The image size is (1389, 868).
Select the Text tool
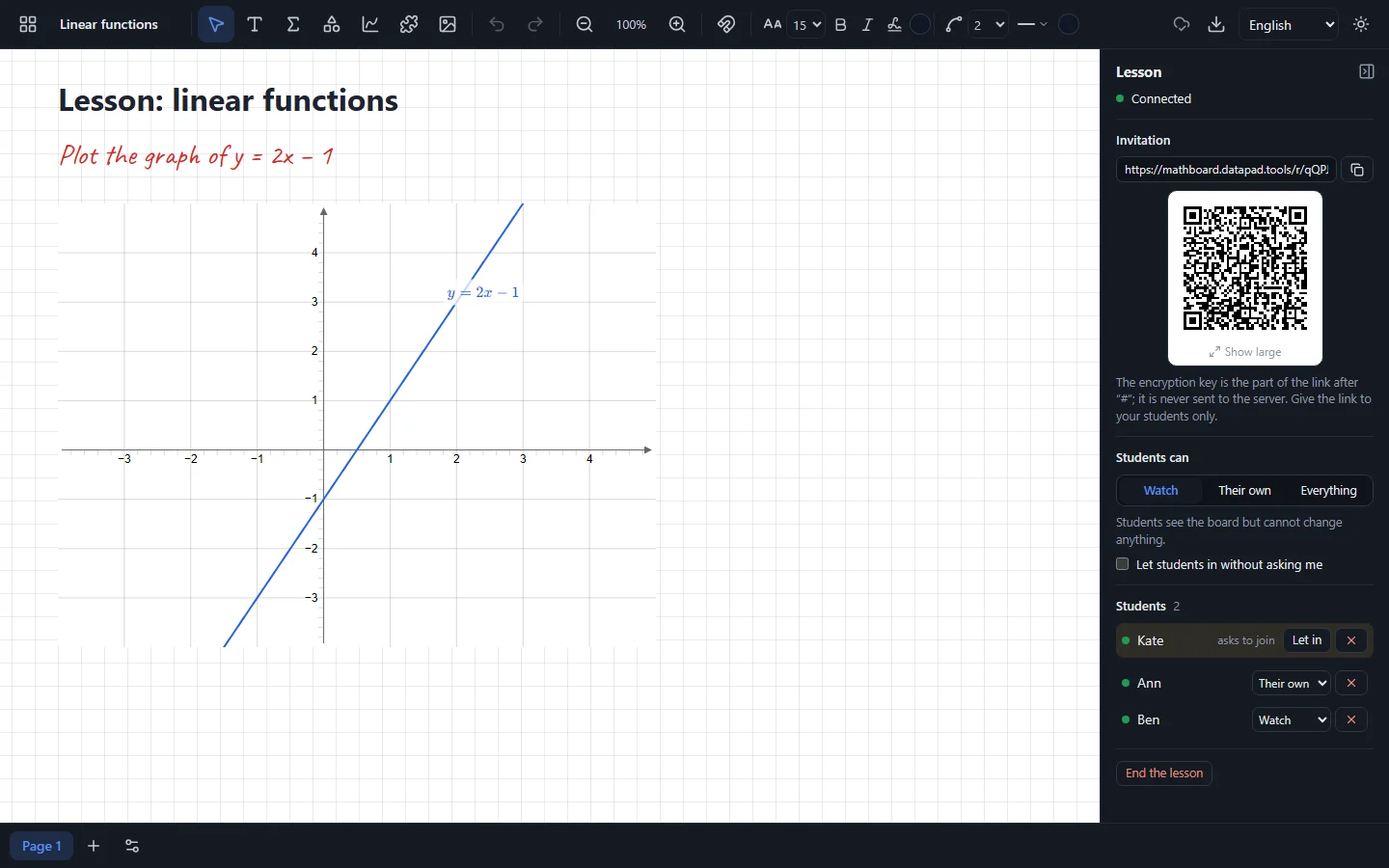[255, 24]
